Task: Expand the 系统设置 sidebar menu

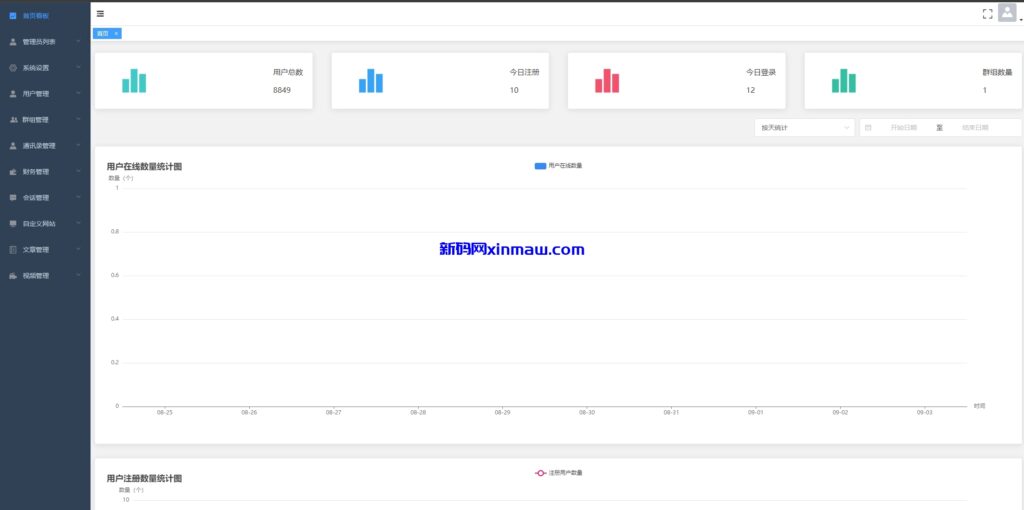Action: (44, 68)
